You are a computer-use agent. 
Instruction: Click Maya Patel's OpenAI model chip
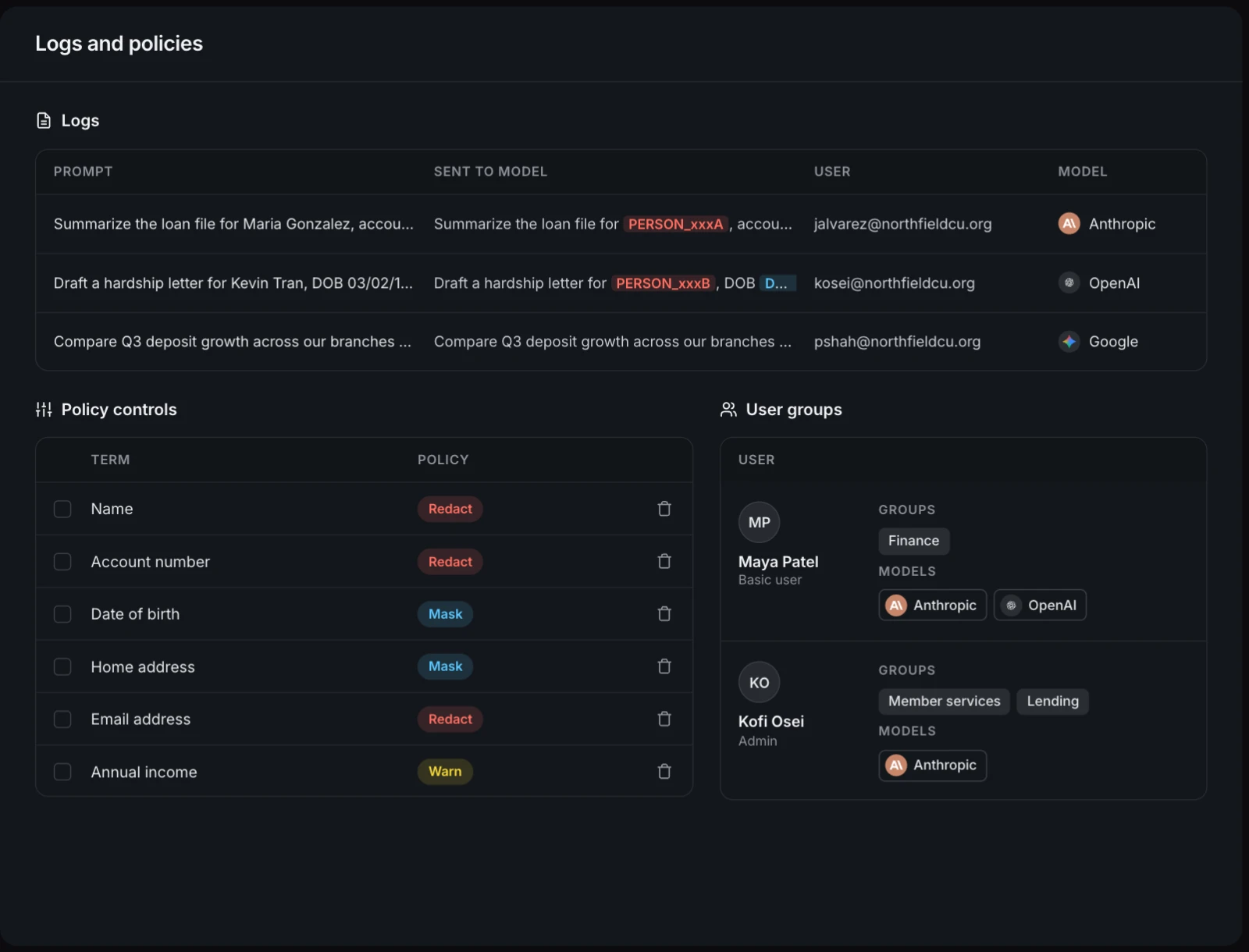(x=1040, y=605)
